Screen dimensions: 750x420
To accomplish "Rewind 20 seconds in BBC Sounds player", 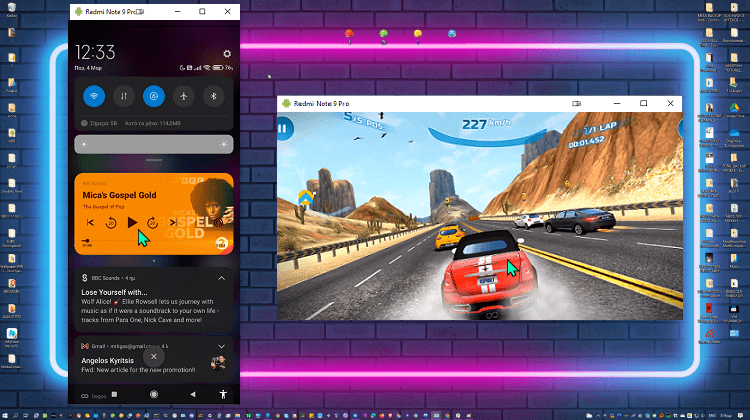I will tap(111, 223).
